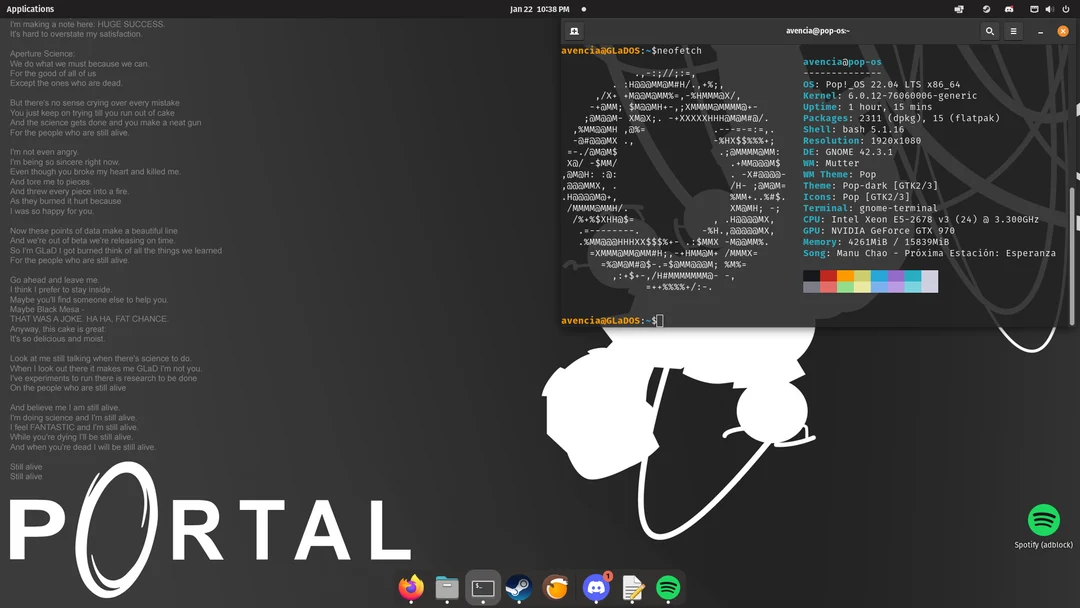Click the terminal search button
Screen dimensions: 1080x608
coord(988,31)
